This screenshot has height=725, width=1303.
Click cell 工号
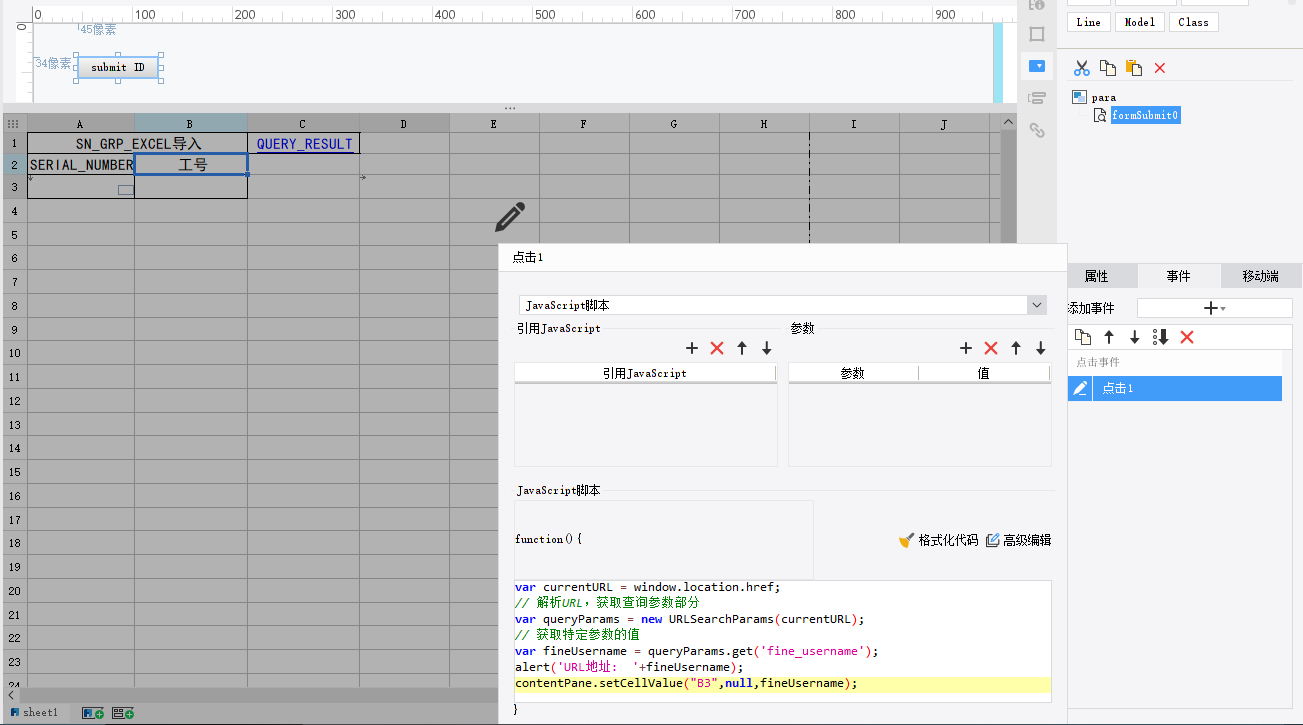click(191, 165)
